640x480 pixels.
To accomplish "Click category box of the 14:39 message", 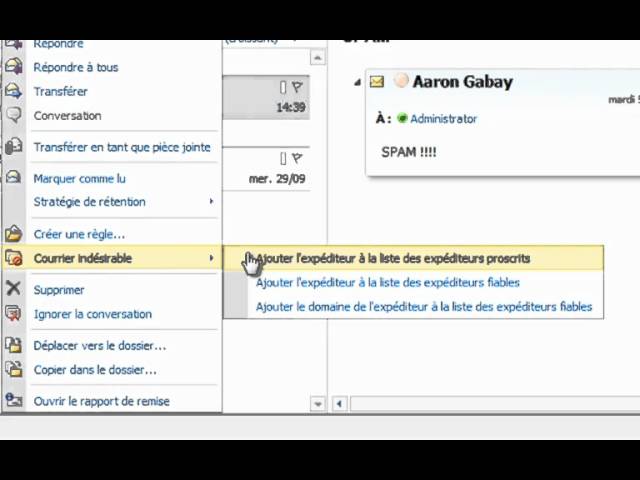I will pyautogui.click(x=283, y=87).
